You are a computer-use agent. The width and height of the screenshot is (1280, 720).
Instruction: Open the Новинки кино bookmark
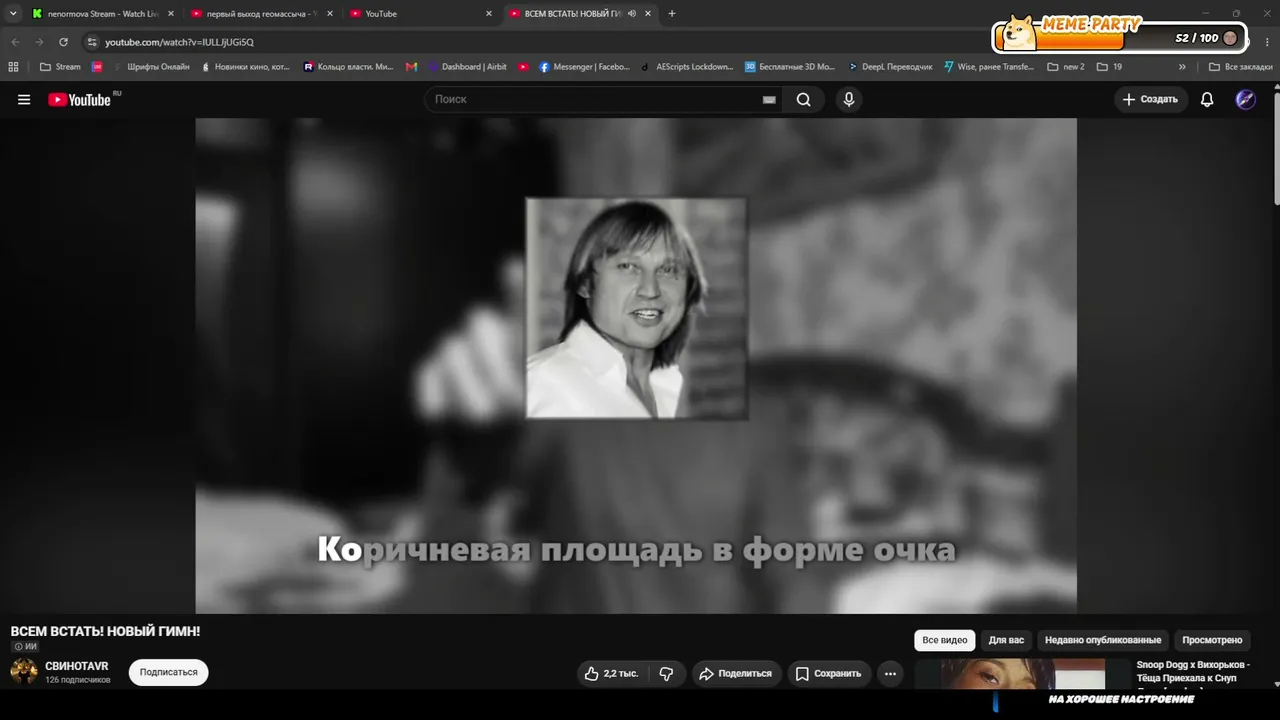(x=245, y=67)
